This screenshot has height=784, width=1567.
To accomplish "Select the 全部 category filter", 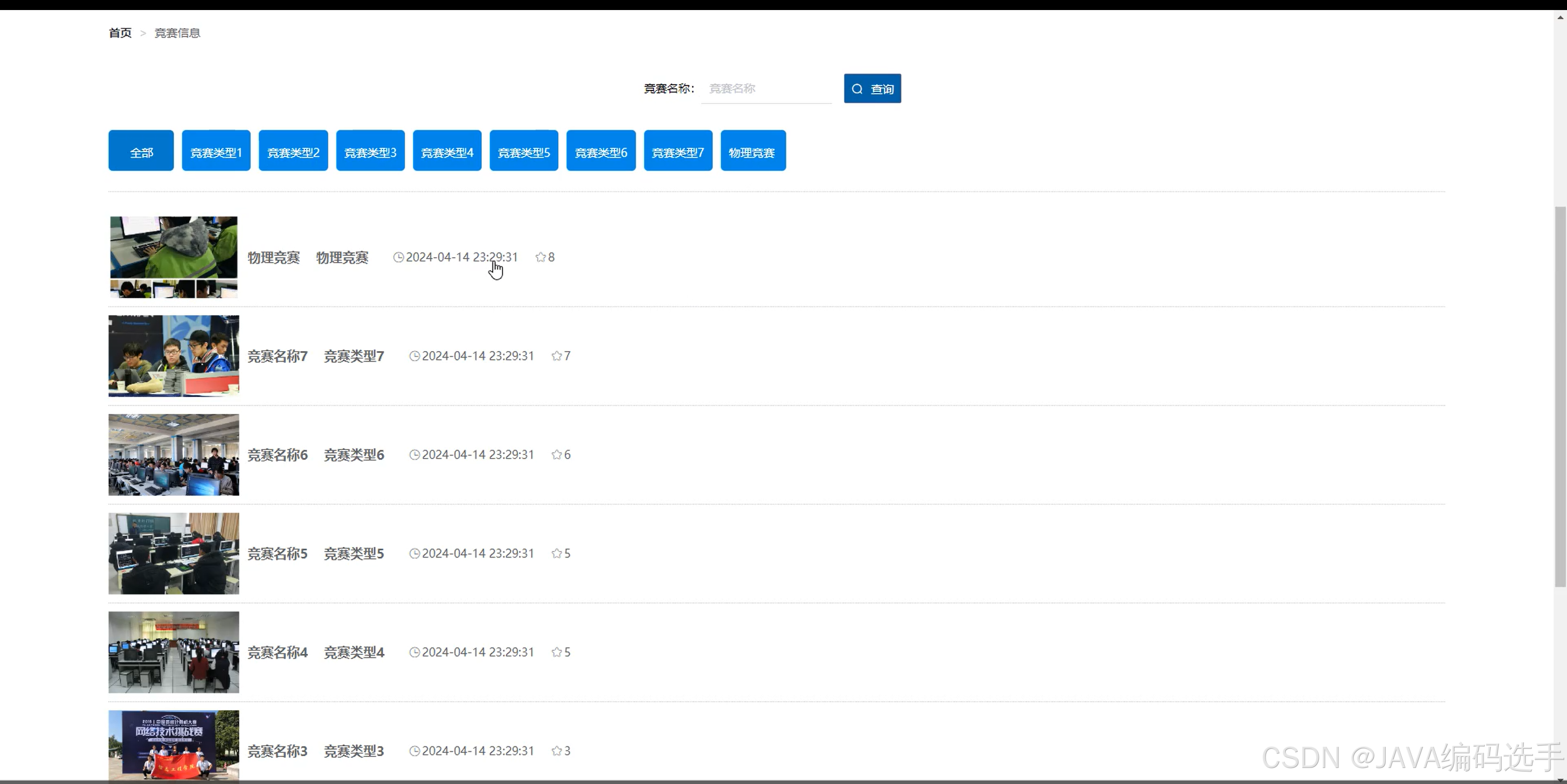I will [x=141, y=151].
